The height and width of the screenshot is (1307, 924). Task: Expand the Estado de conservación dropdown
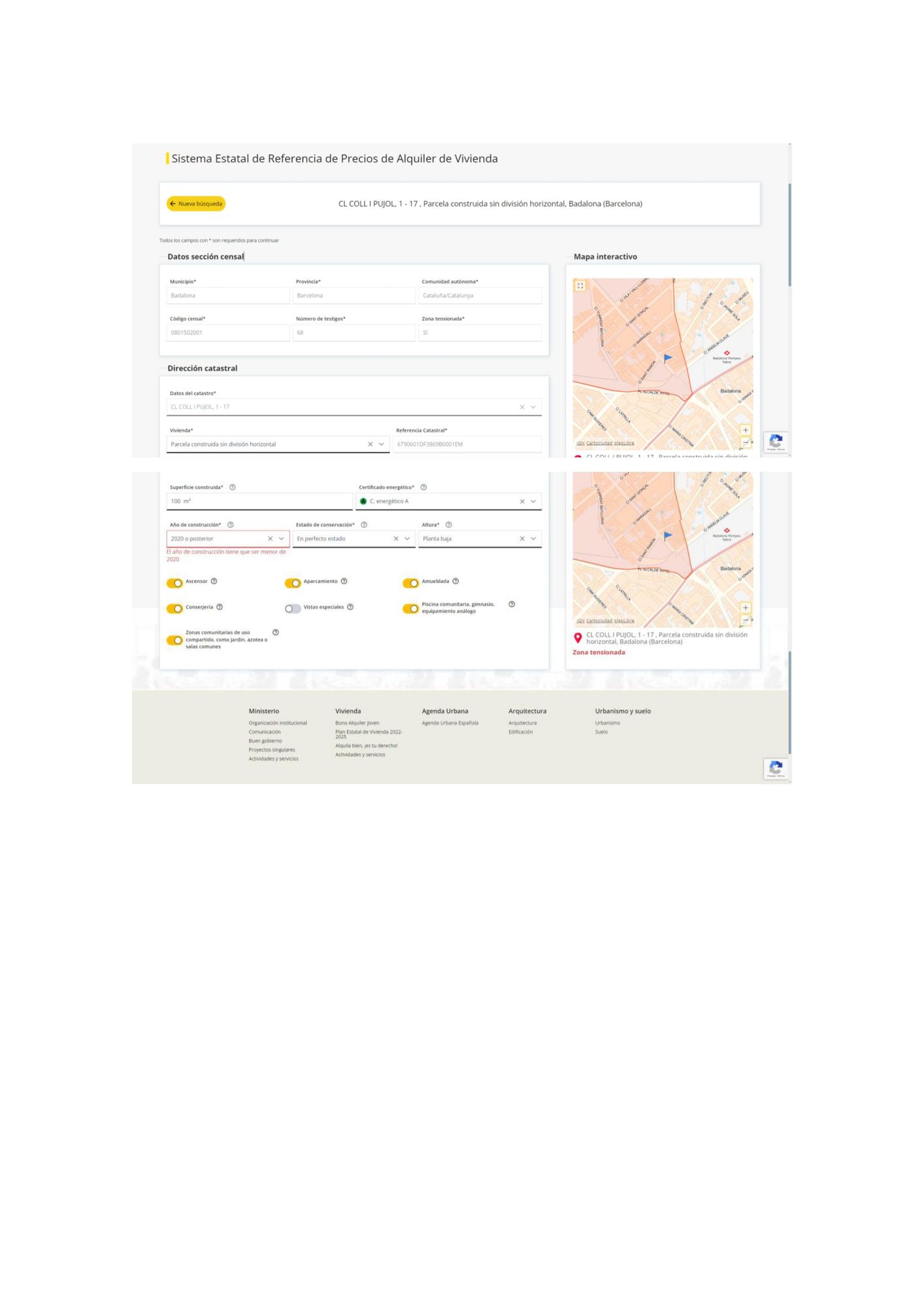pos(407,538)
